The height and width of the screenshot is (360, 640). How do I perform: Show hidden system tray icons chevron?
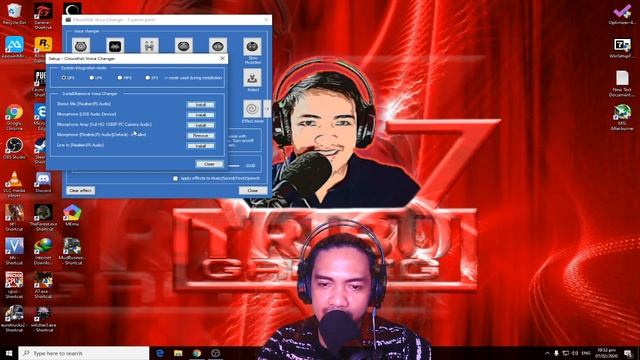click(547, 353)
